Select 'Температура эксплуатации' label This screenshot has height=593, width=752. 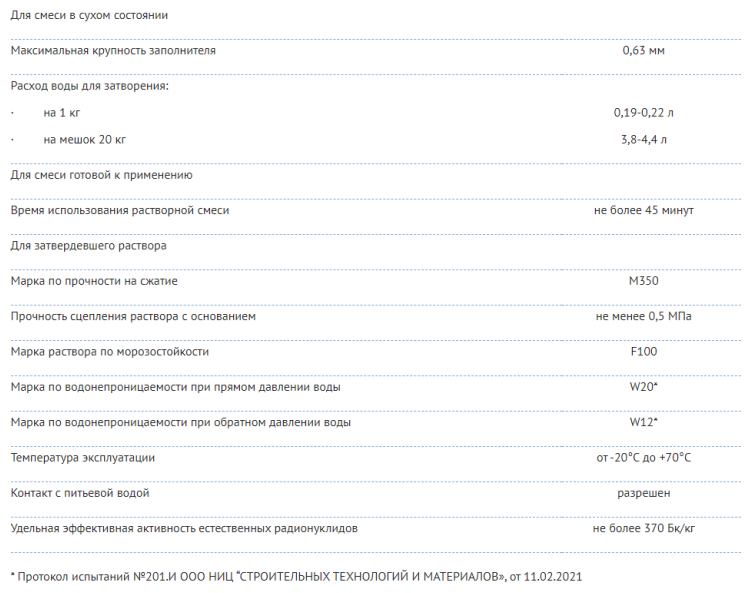point(83,458)
